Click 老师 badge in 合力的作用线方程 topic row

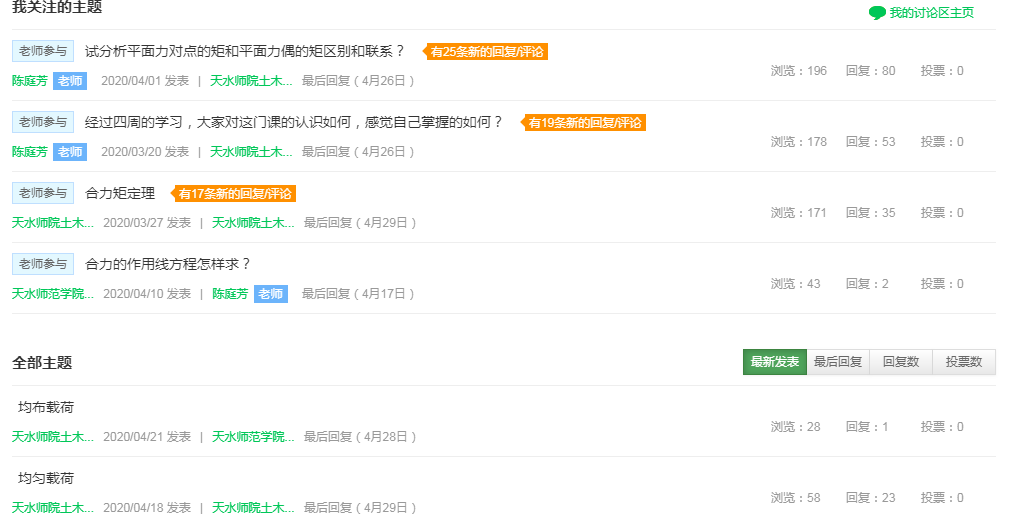[270, 294]
